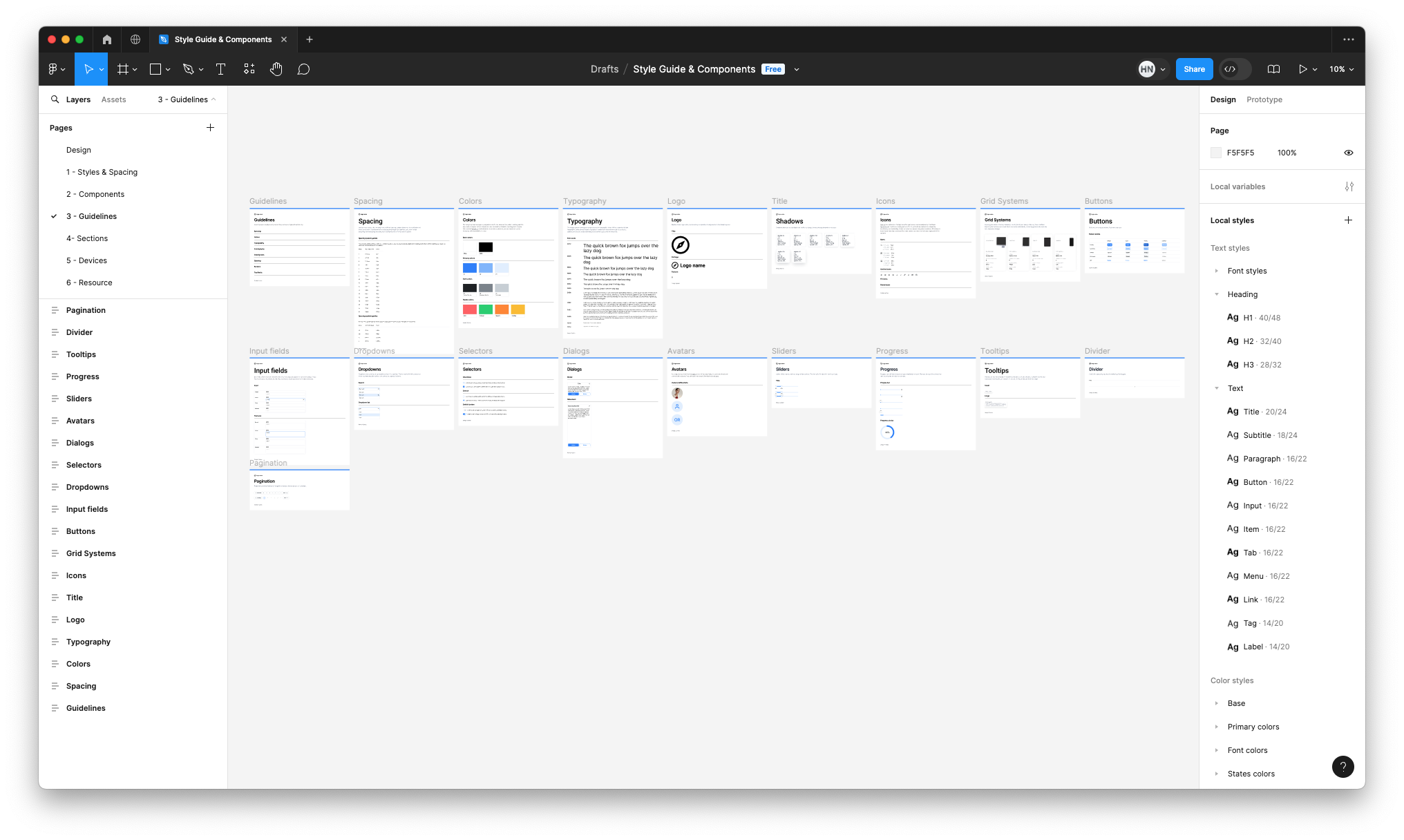The width and height of the screenshot is (1404, 840).
Task: Click the blue Share button
Action: tap(1194, 69)
